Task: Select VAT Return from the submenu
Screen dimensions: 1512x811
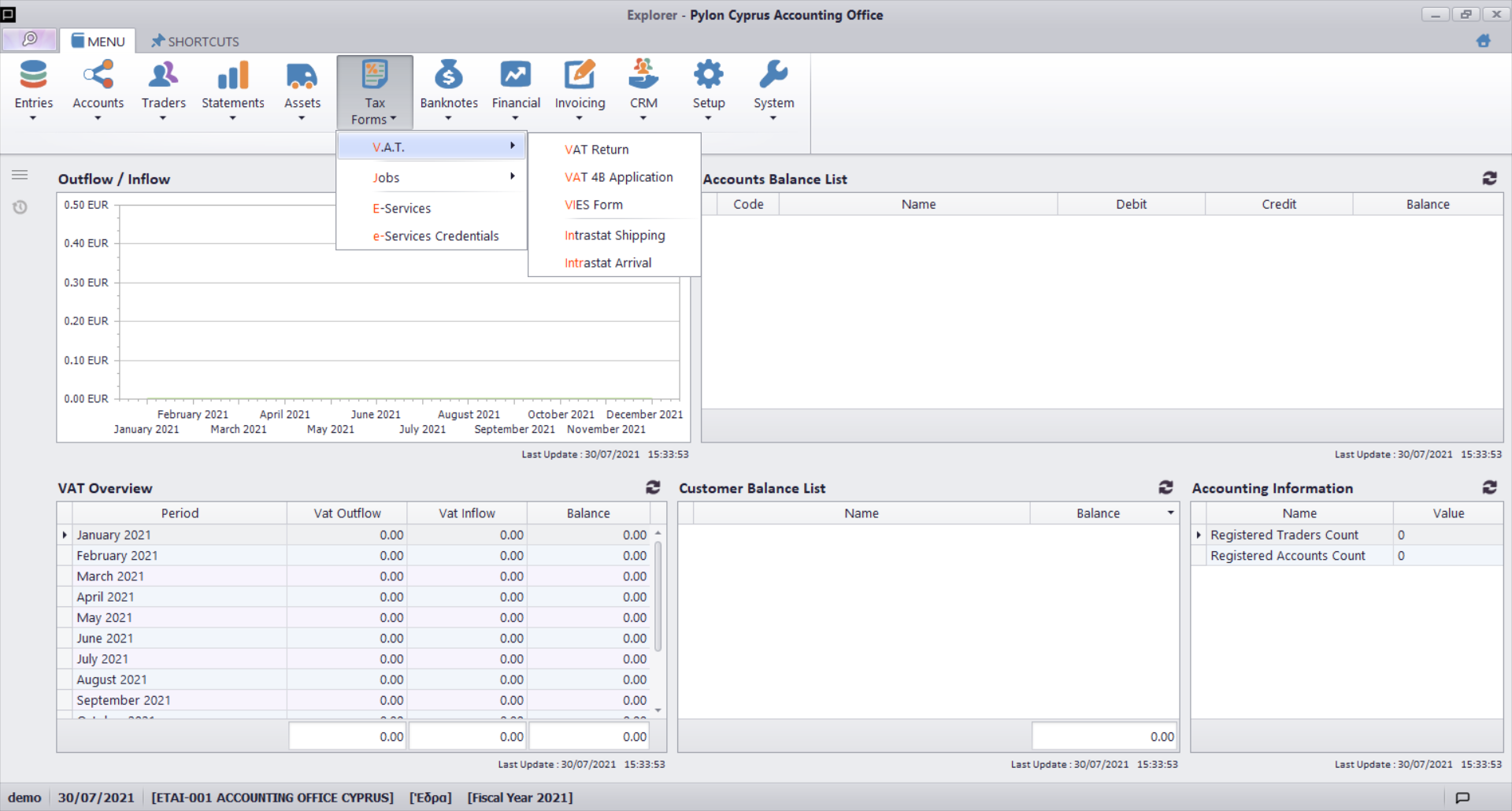Action: (x=596, y=150)
